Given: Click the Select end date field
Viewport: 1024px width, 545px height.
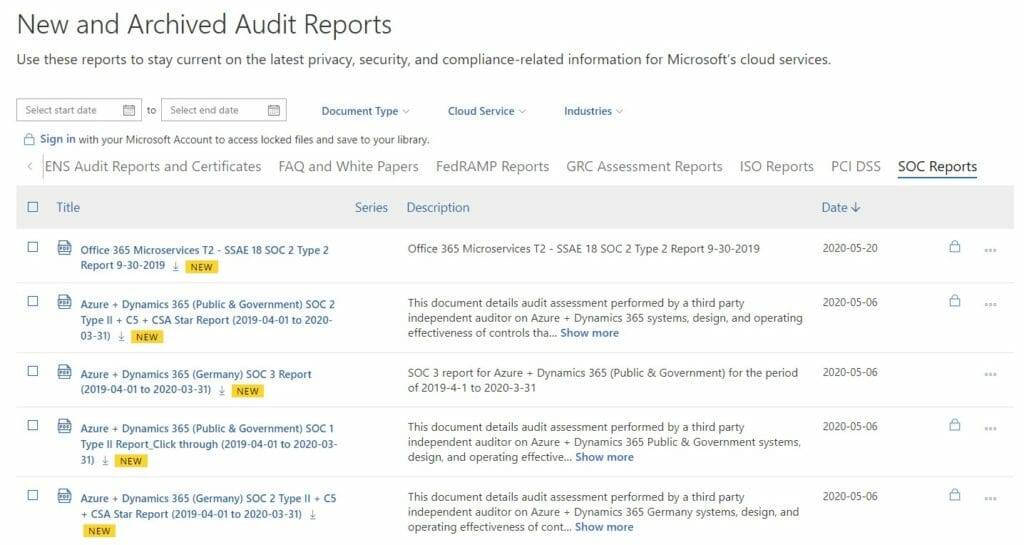Looking at the screenshot, I should tap(223, 110).
